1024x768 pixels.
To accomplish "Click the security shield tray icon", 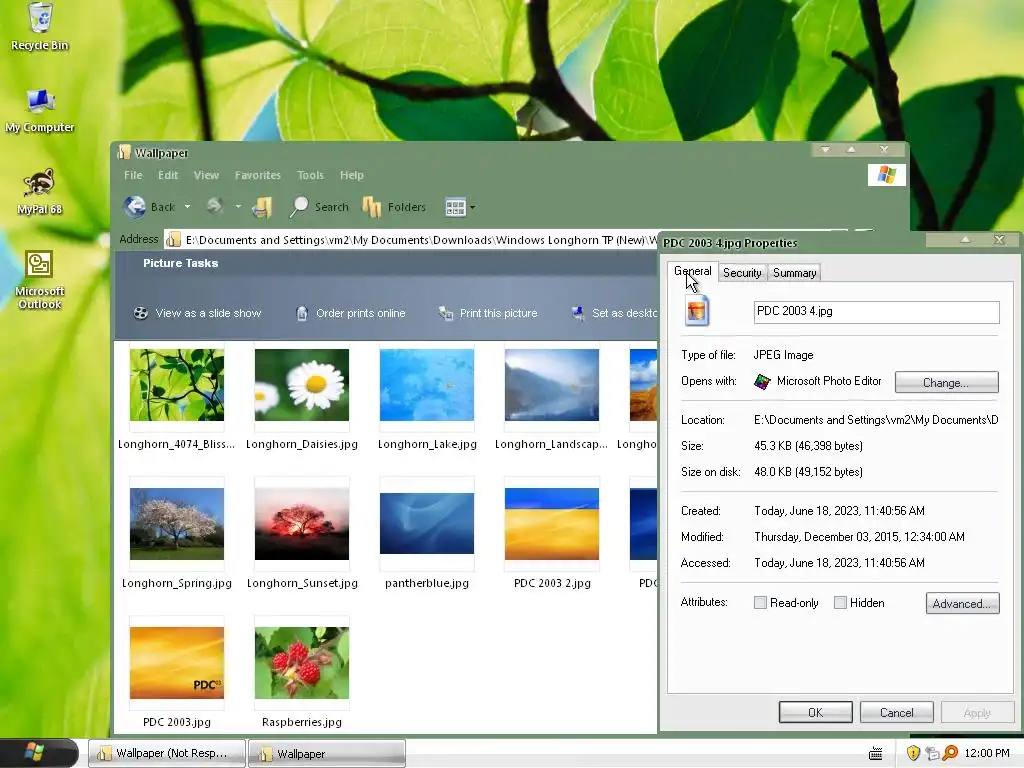I will [x=913, y=753].
